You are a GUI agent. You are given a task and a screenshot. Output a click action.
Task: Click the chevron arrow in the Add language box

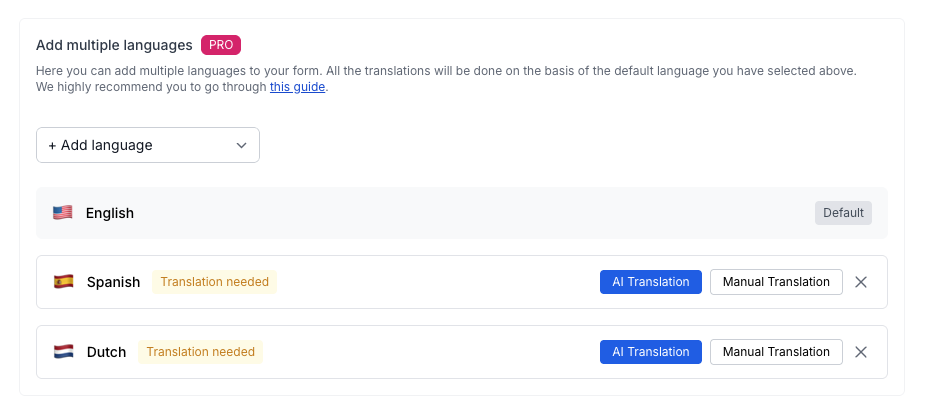241,145
